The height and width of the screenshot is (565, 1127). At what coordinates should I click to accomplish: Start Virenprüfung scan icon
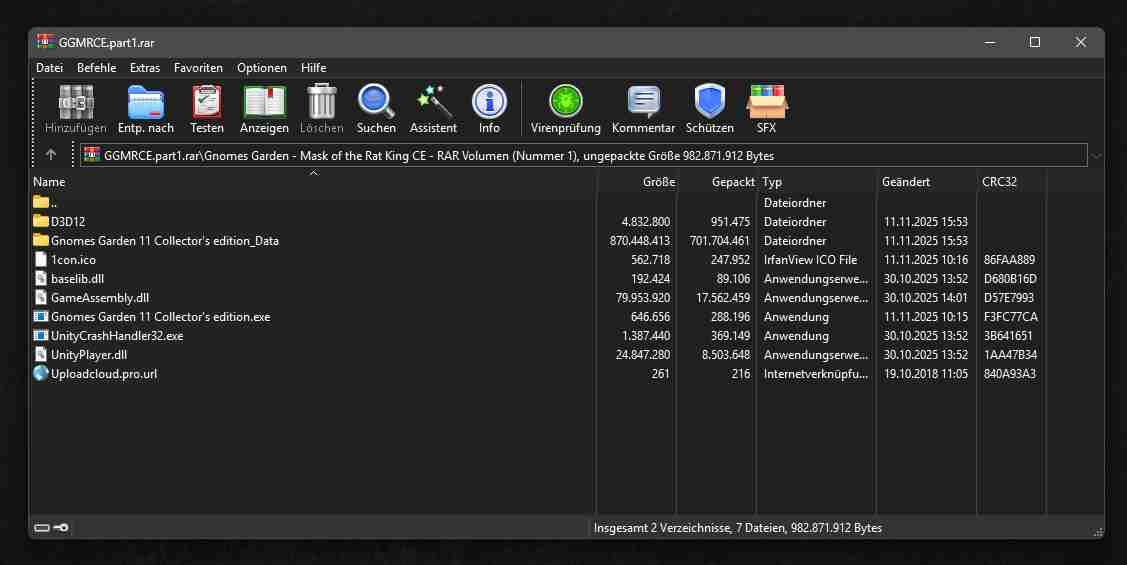566,102
